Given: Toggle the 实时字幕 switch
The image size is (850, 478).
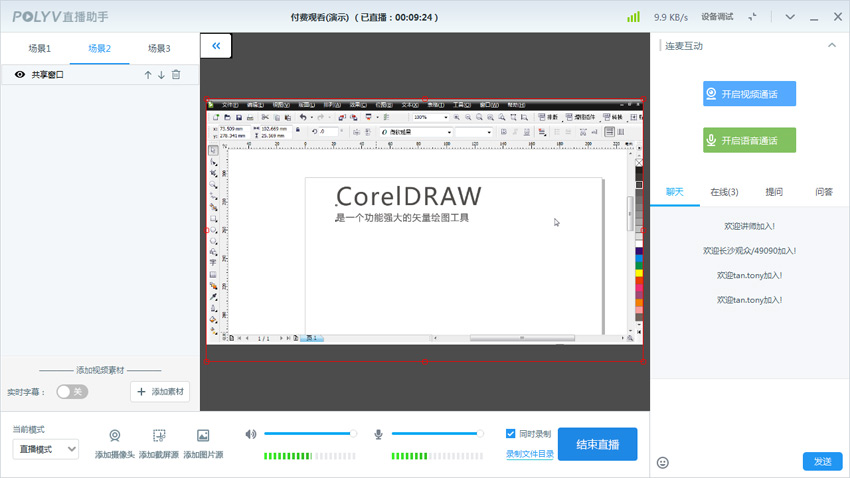Looking at the screenshot, I should click(72, 392).
